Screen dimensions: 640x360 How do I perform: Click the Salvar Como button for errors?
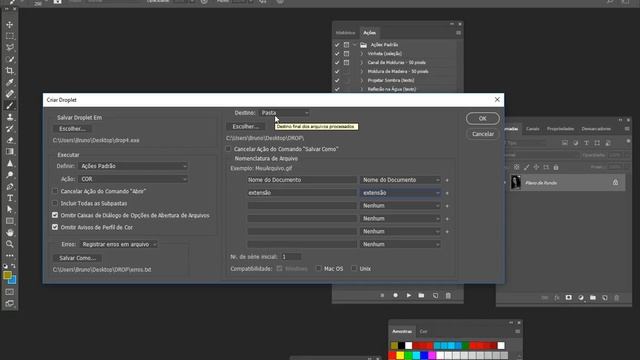click(x=78, y=258)
